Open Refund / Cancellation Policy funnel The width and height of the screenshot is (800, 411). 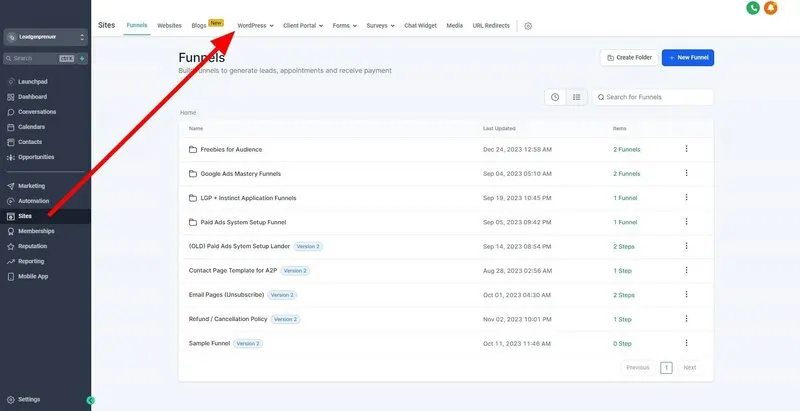click(x=228, y=319)
